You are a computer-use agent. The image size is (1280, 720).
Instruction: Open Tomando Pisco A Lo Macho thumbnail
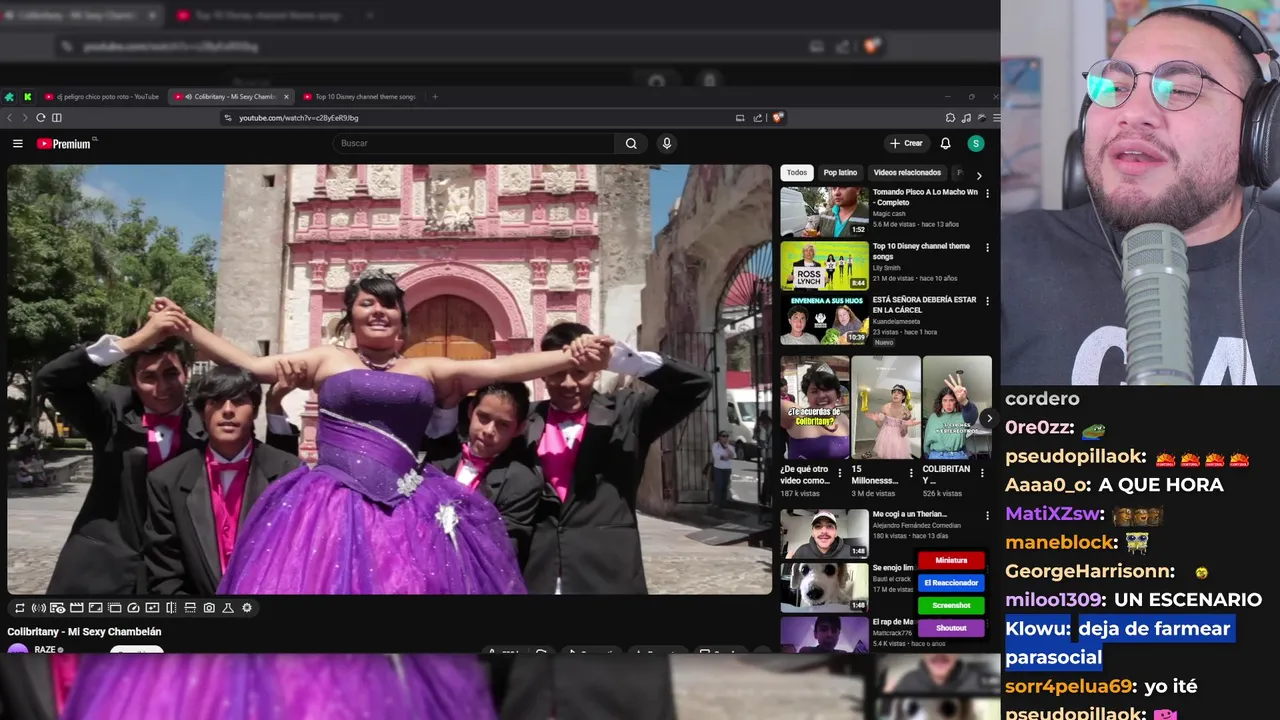(x=825, y=211)
